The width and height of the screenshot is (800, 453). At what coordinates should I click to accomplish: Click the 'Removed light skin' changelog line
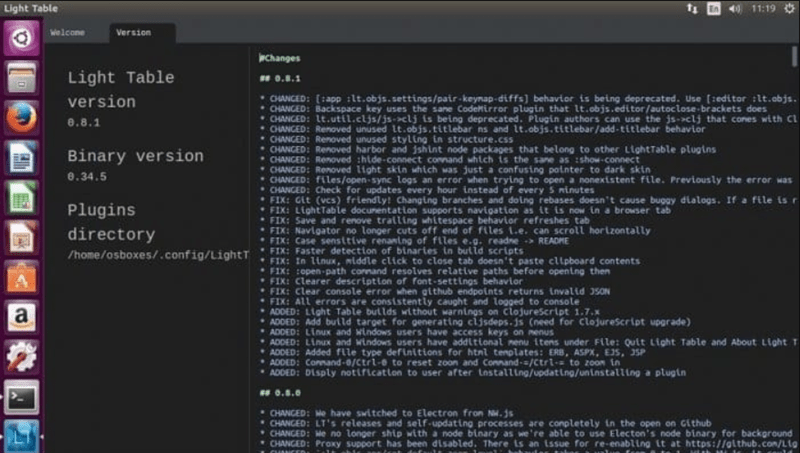(x=455, y=170)
